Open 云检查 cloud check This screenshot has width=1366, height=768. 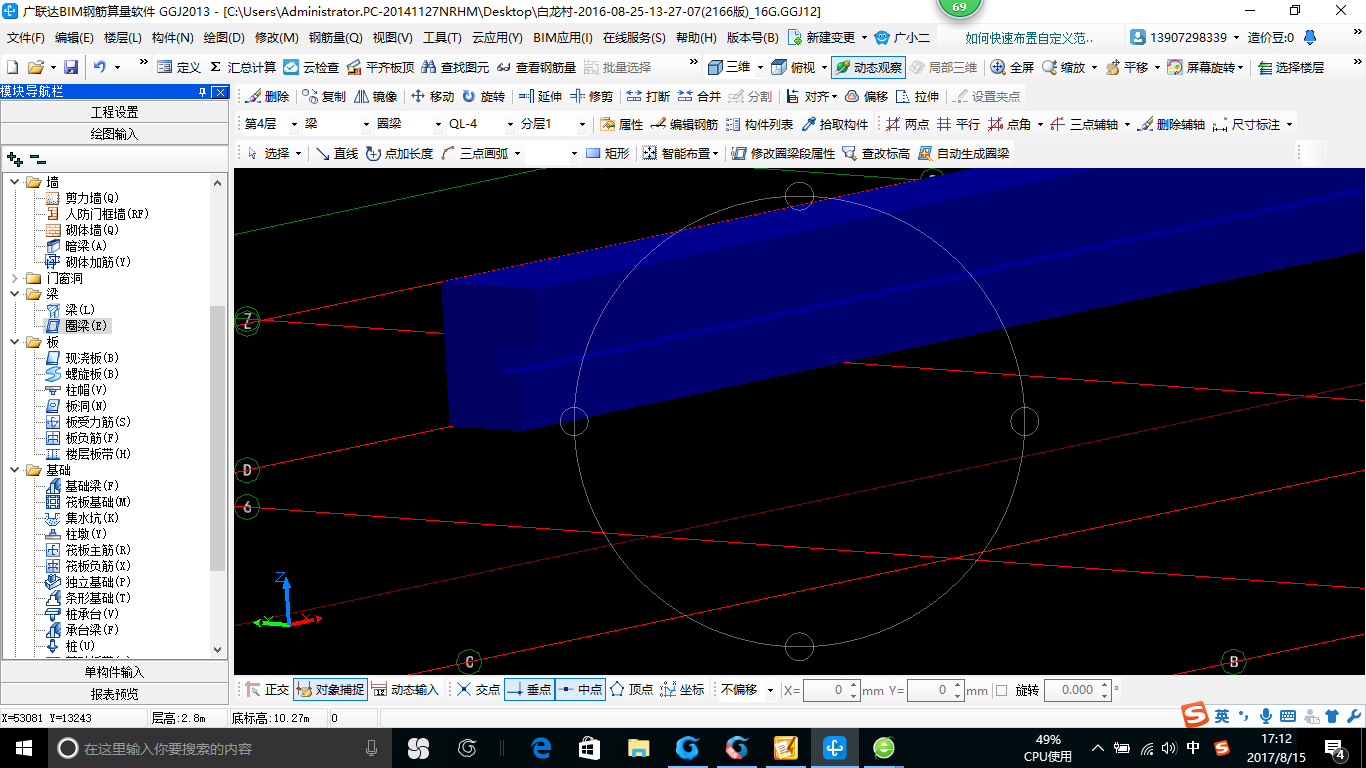(311, 67)
